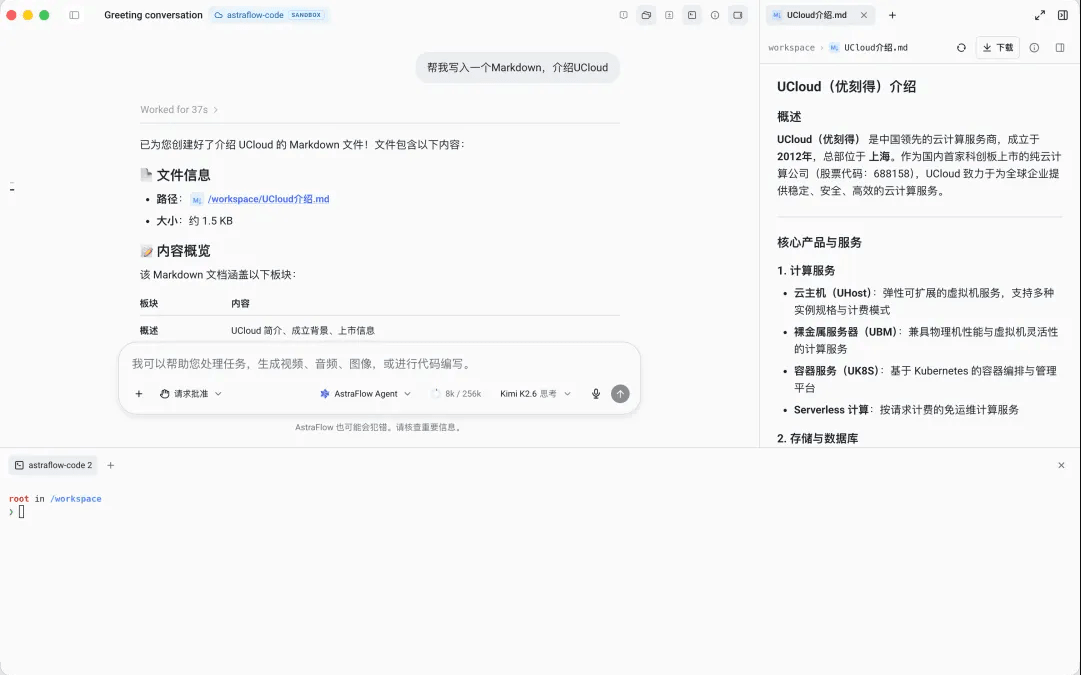Click the user message bubble about UCloud
Viewport: 1081px width, 675px height.
point(517,68)
